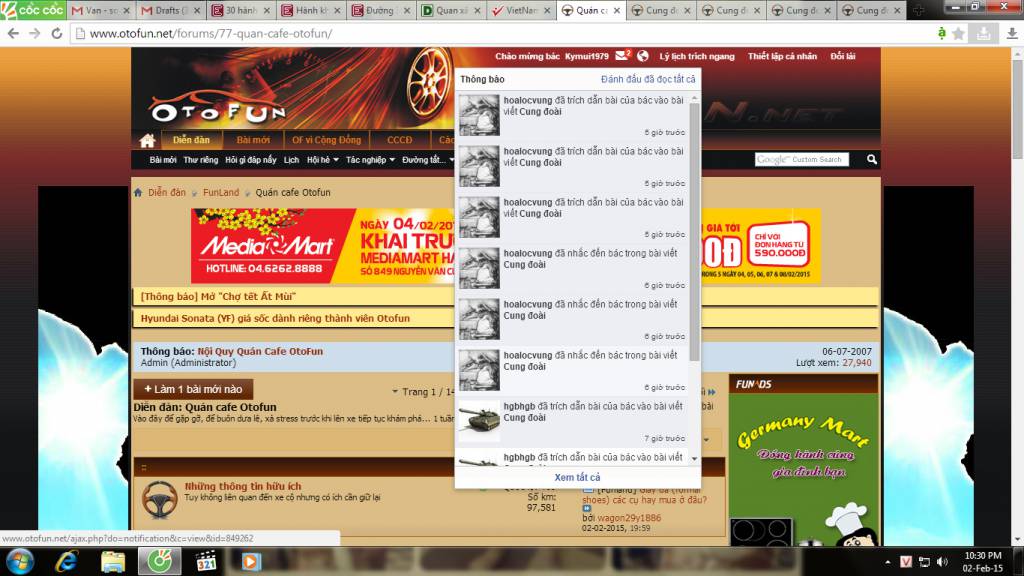Switch to the 'Đường' browser tab
Screen dimensions: 1024x576
[380, 10]
